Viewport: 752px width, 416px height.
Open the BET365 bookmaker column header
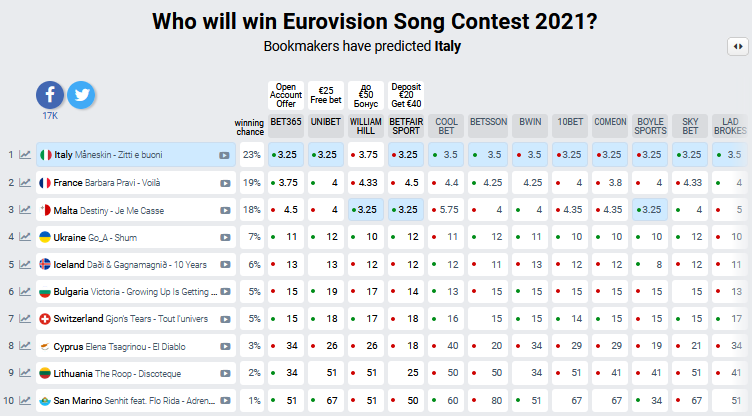click(286, 126)
